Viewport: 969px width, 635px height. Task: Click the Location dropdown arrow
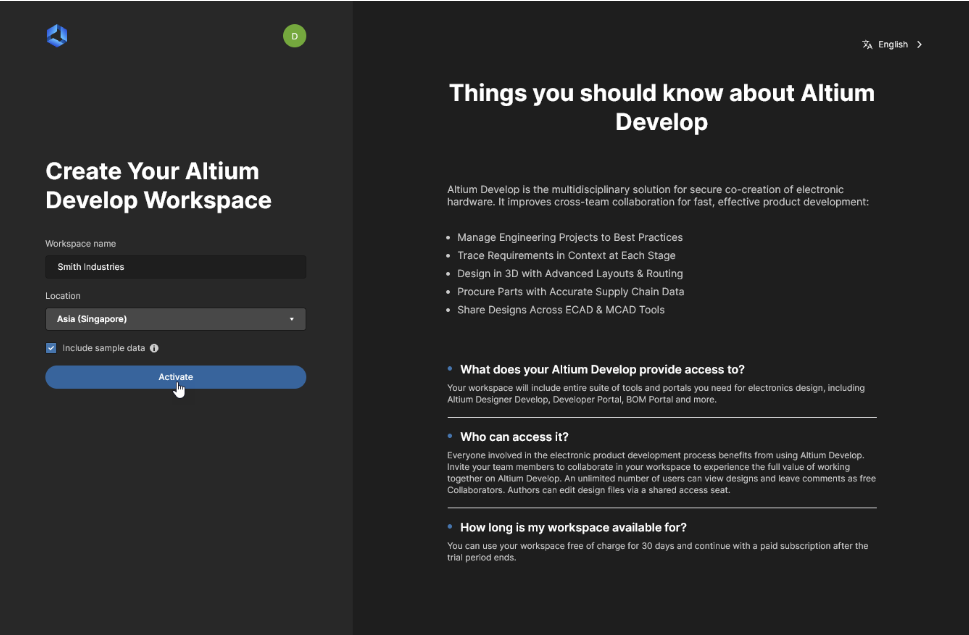292,319
